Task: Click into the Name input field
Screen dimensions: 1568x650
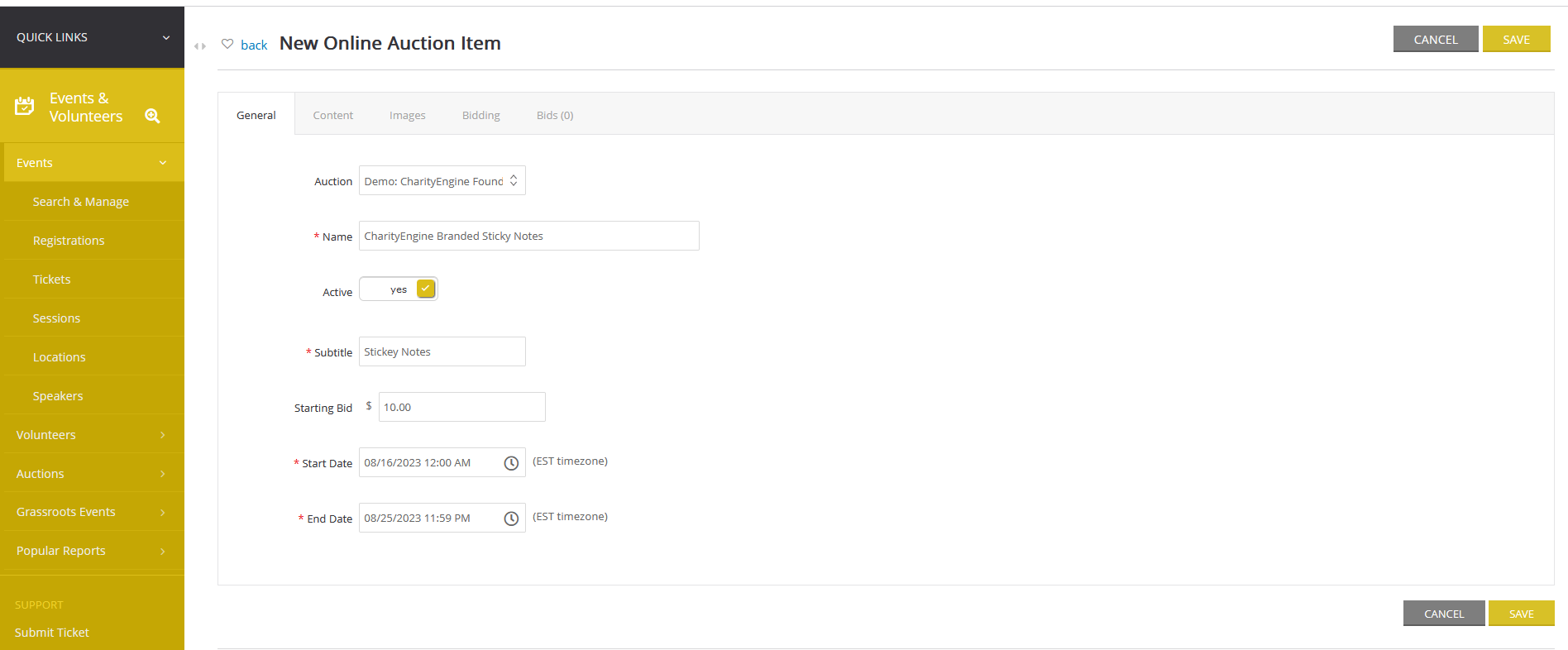Action: [x=529, y=236]
